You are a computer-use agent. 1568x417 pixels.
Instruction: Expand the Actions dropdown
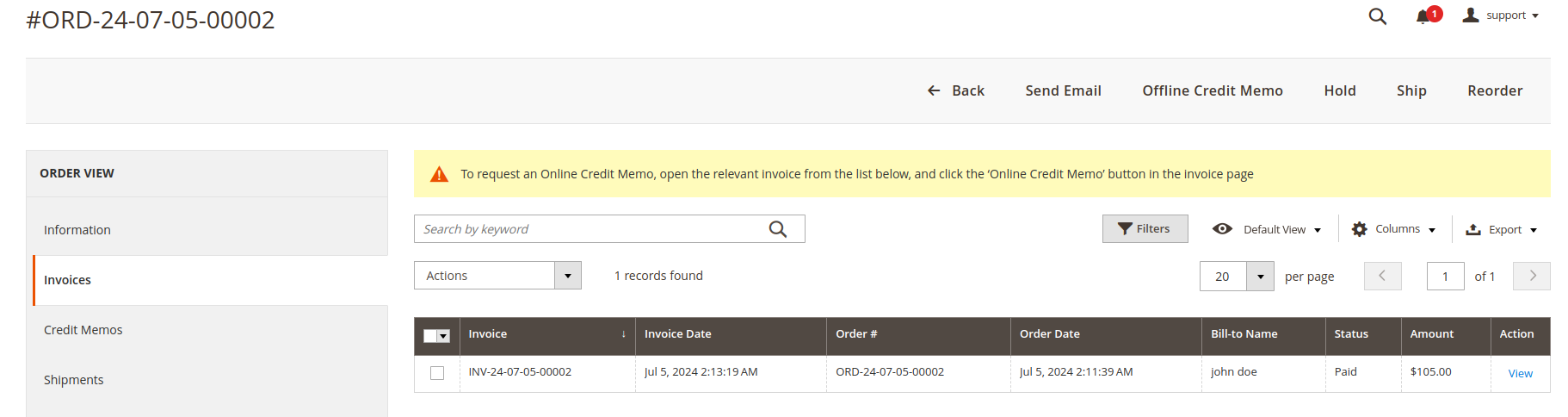click(567, 276)
